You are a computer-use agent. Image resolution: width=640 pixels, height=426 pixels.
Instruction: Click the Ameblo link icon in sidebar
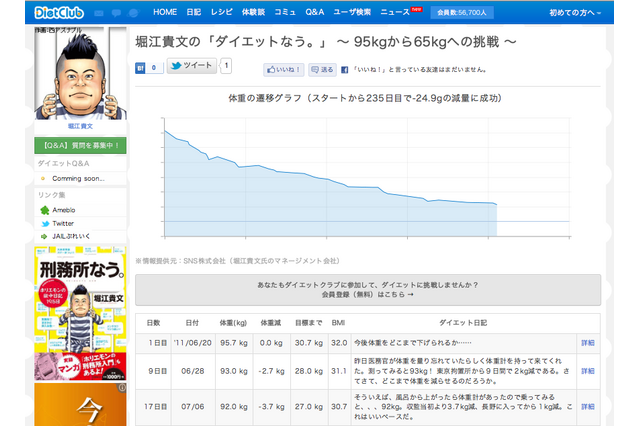[44, 210]
